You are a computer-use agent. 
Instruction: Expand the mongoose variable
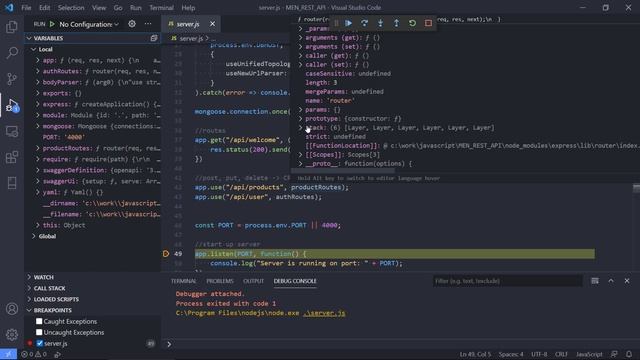(38, 126)
